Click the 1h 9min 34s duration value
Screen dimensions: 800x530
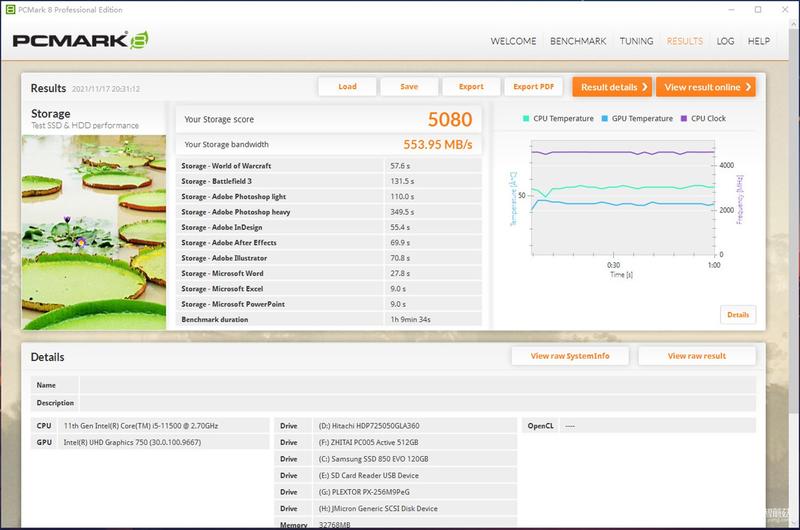coord(410,319)
